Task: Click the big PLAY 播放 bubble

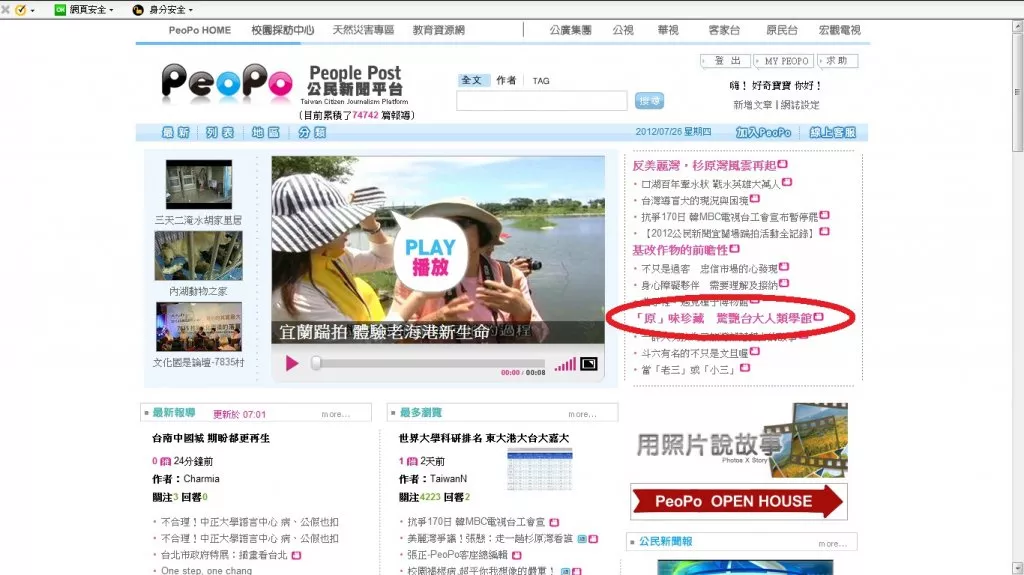Action: pyautogui.click(x=430, y=255)
